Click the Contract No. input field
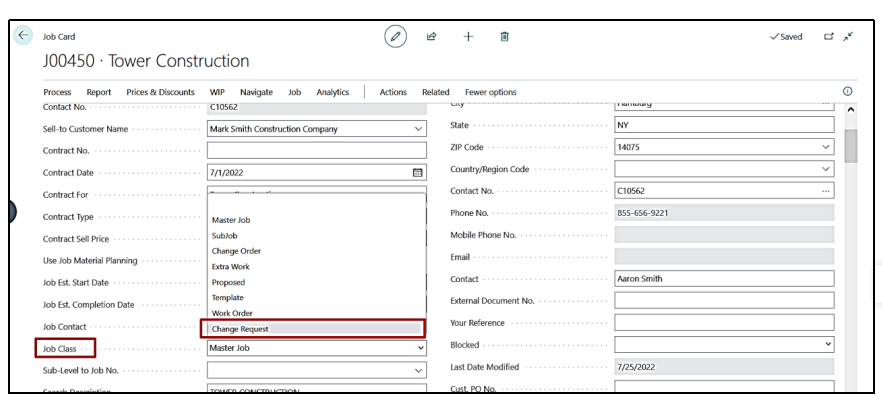The height and width of the screenshot is (410, 882). [x=316, y=150]
